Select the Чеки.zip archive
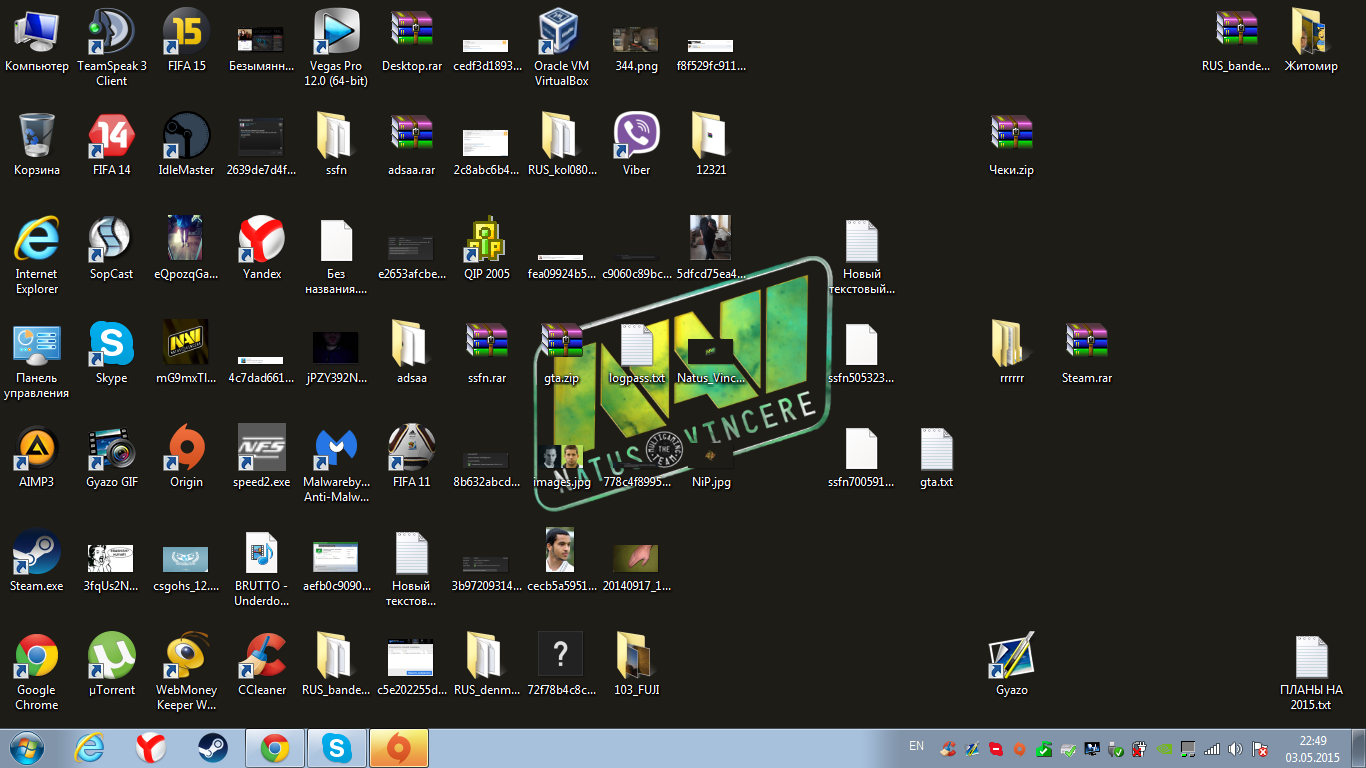1366x768 pixels. point(1011,144)
